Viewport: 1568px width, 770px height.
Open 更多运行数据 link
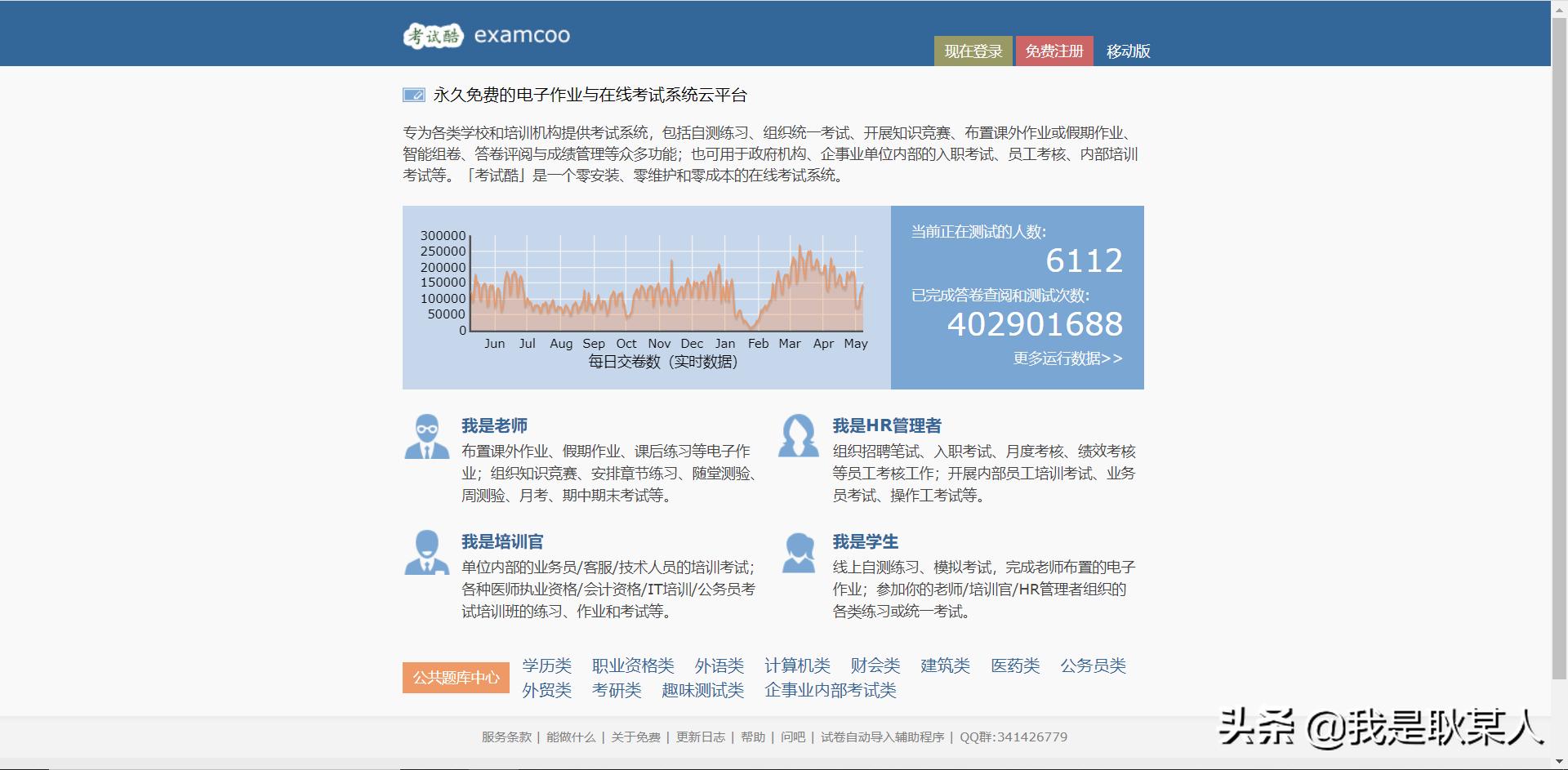click(1066, 358)
